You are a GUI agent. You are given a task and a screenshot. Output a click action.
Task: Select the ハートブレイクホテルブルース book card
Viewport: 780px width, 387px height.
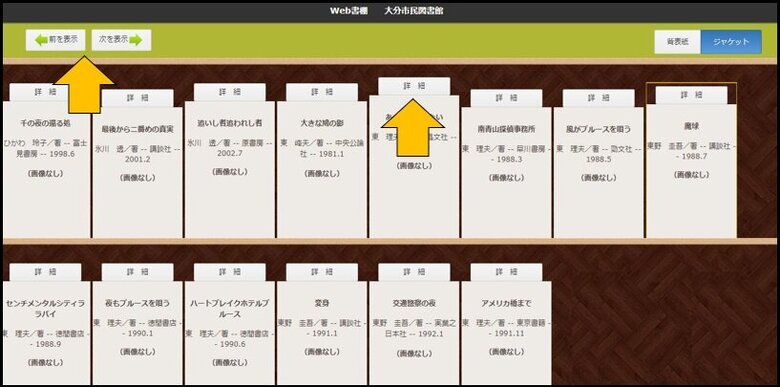(x=230, y=333)
